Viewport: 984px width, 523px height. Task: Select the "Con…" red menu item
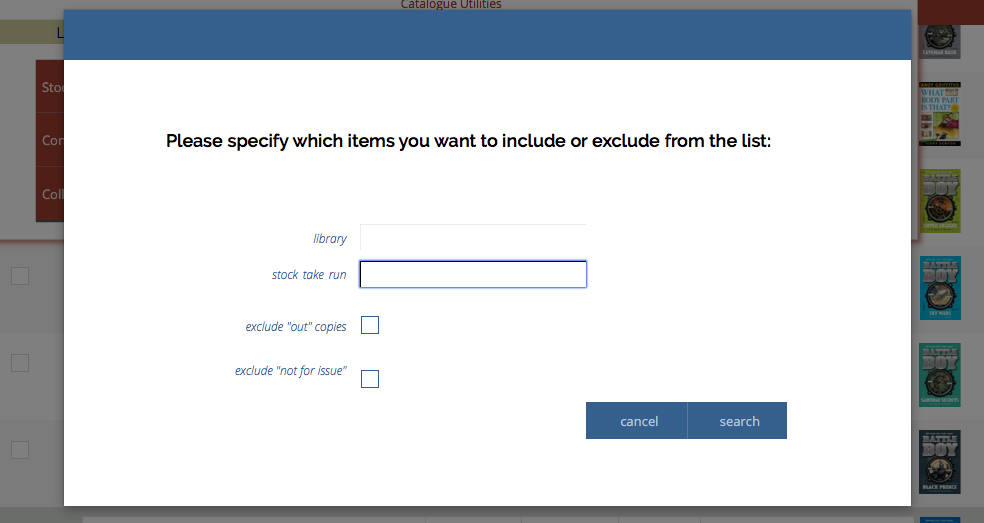(x=51, y=140)
